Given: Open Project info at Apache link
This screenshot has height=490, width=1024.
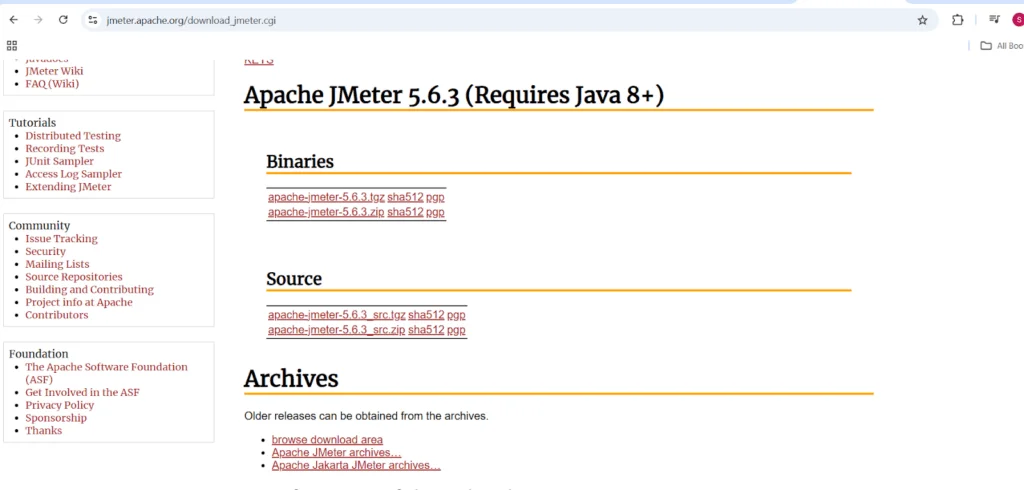Looking at the screenshot, I should click(79, 302).
